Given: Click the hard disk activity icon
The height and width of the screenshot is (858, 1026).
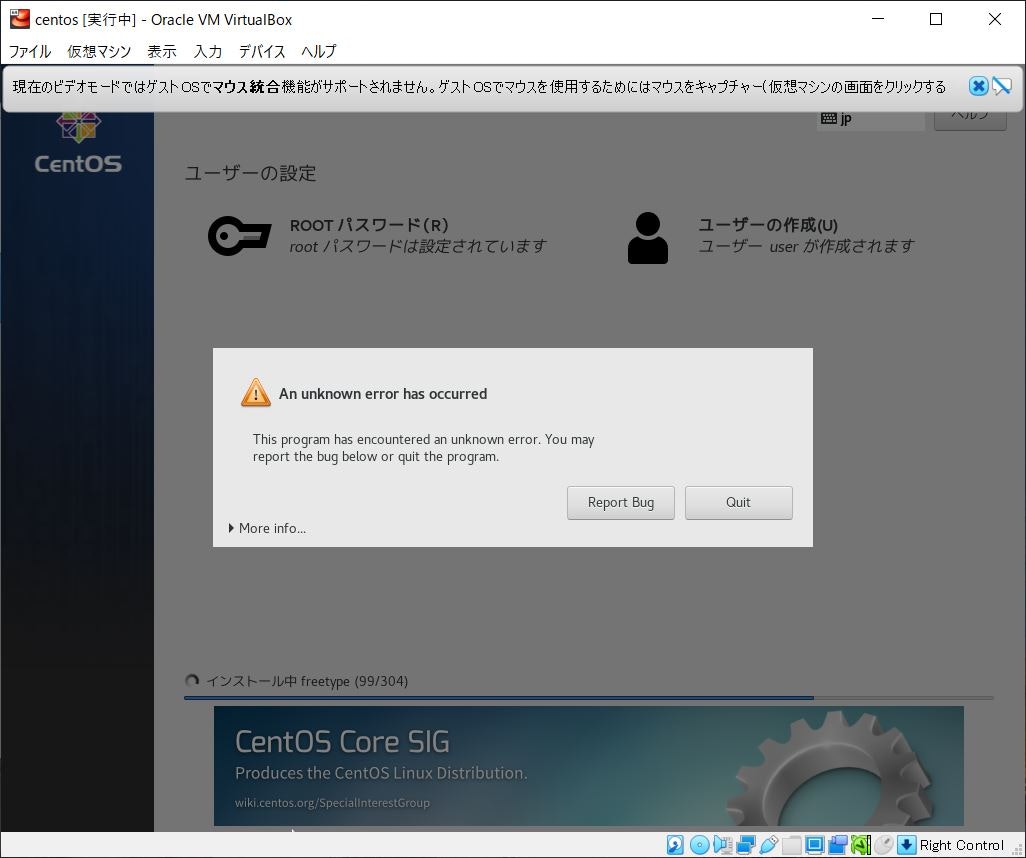Looking at the screenshot, I should [x=675, y=845].
